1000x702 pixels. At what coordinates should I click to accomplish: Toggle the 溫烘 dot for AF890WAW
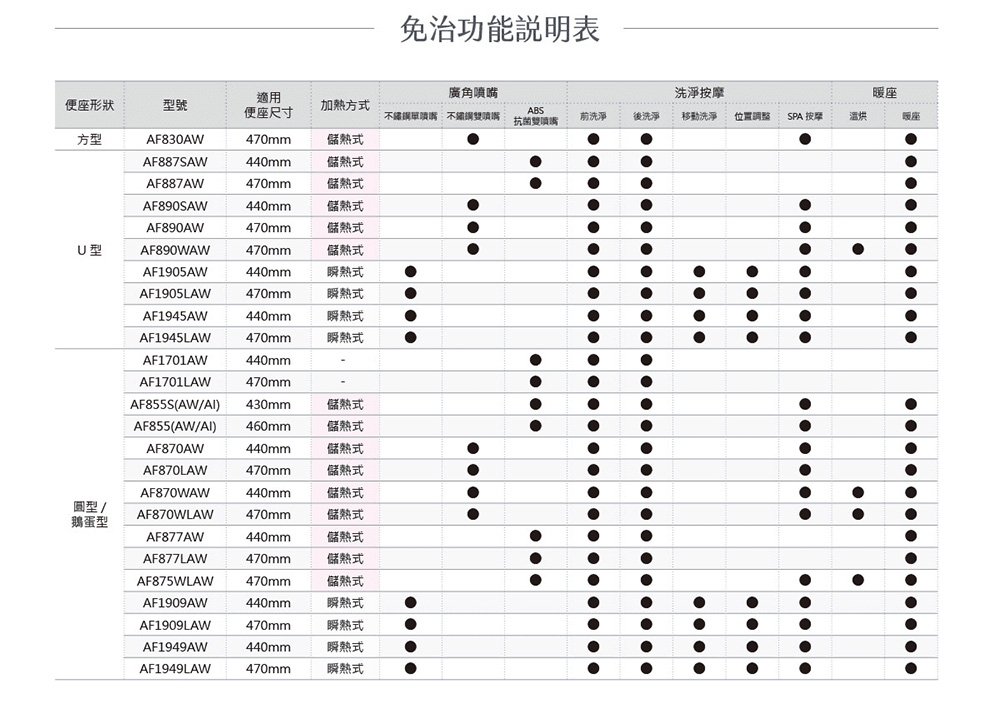[x=858, y=249]
